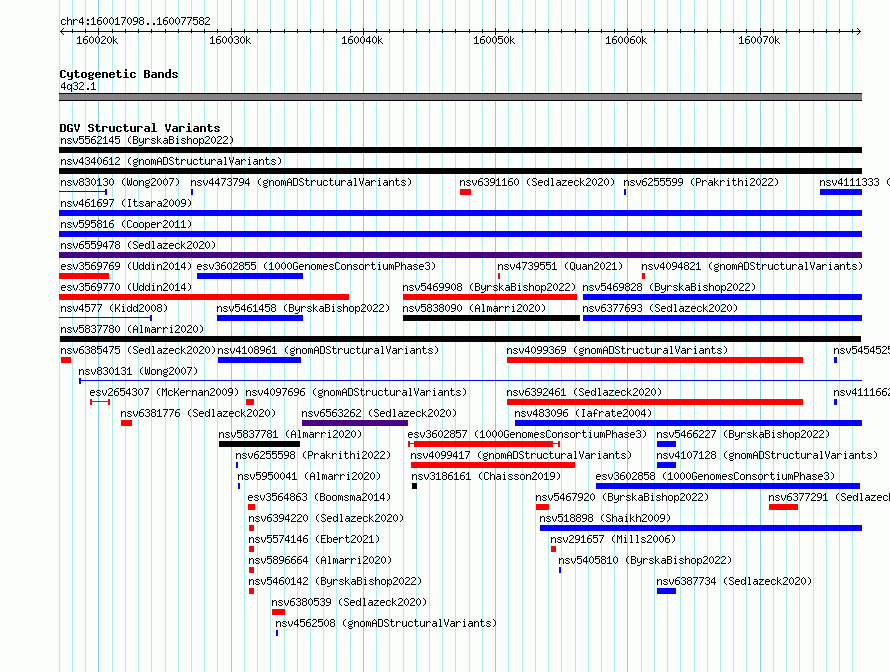Click nsv6385475 (Sedlazeck2020) label
Image resolution: width=890 pixels, height=672 pixels.
point(138,350)
